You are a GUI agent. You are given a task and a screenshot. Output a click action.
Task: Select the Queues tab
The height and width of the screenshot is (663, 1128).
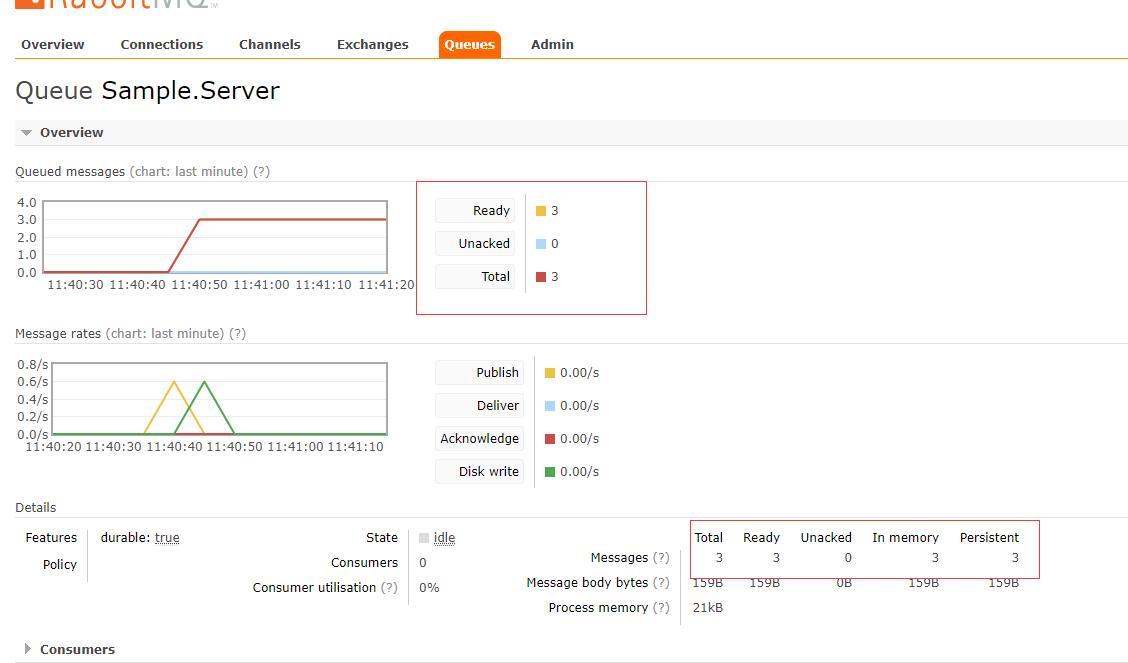pyautogui.click(x=469, y=45)
